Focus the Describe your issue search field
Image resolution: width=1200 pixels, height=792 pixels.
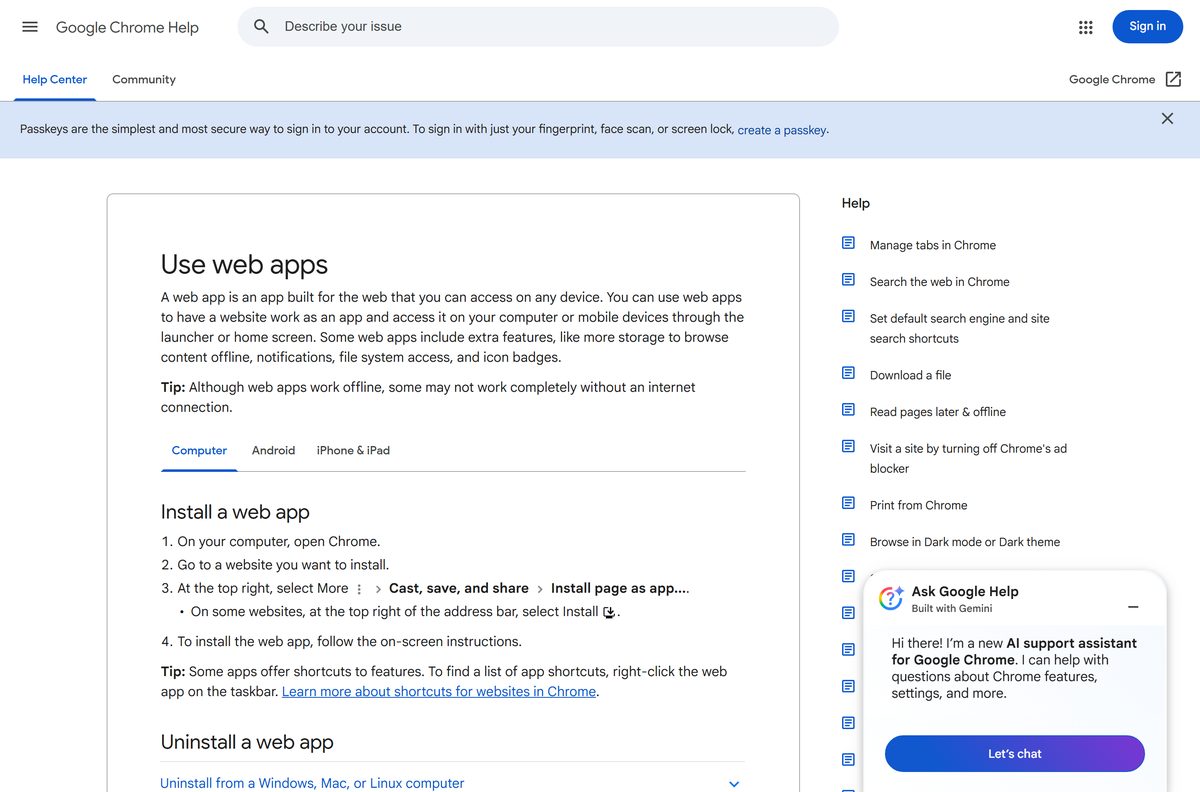click(x=538, y=27)
